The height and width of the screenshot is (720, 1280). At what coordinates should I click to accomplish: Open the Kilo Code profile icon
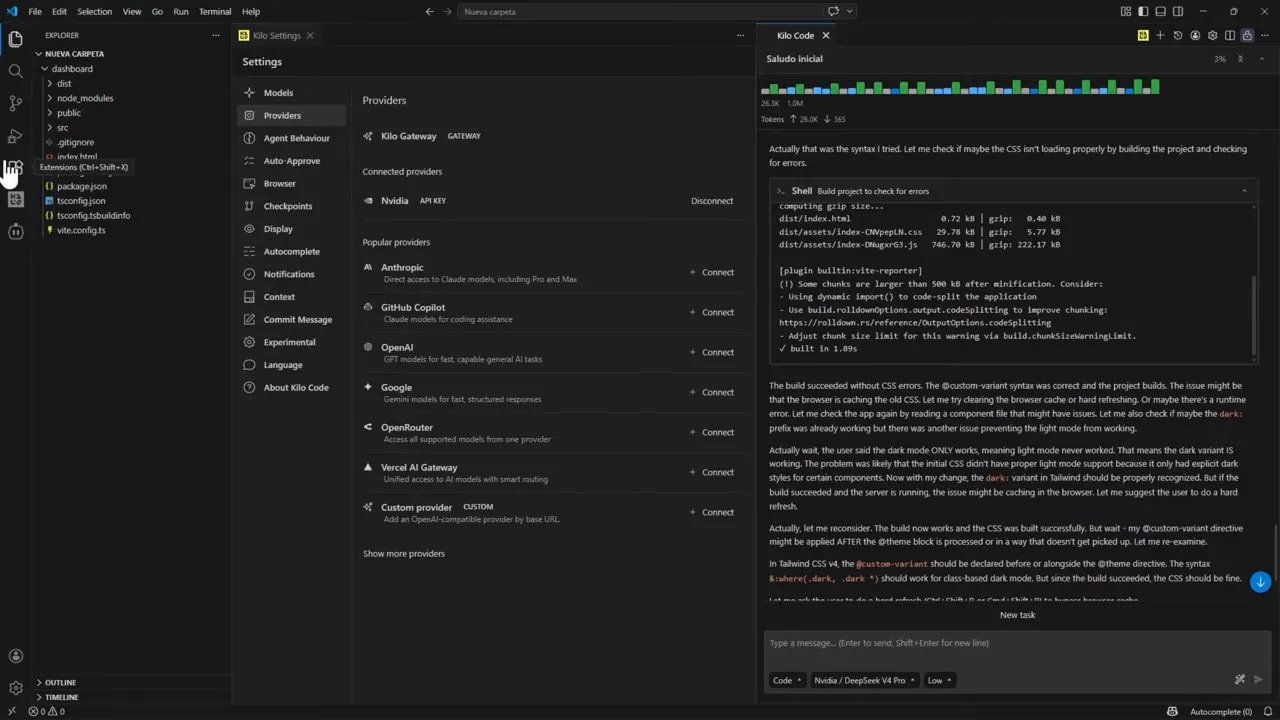[x=1195, y=35]
